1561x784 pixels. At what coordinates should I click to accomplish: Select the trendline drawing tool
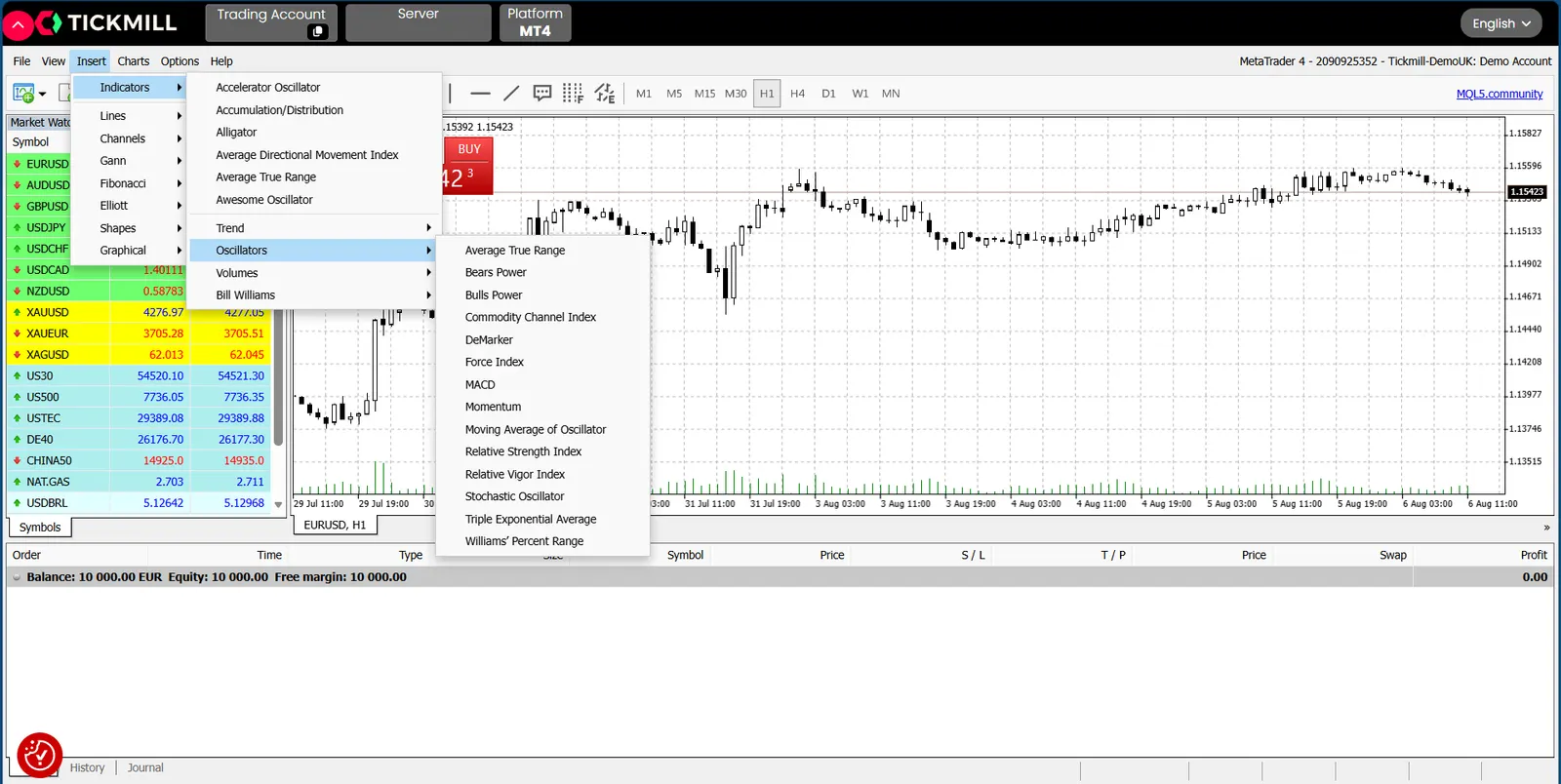(511, 94)
